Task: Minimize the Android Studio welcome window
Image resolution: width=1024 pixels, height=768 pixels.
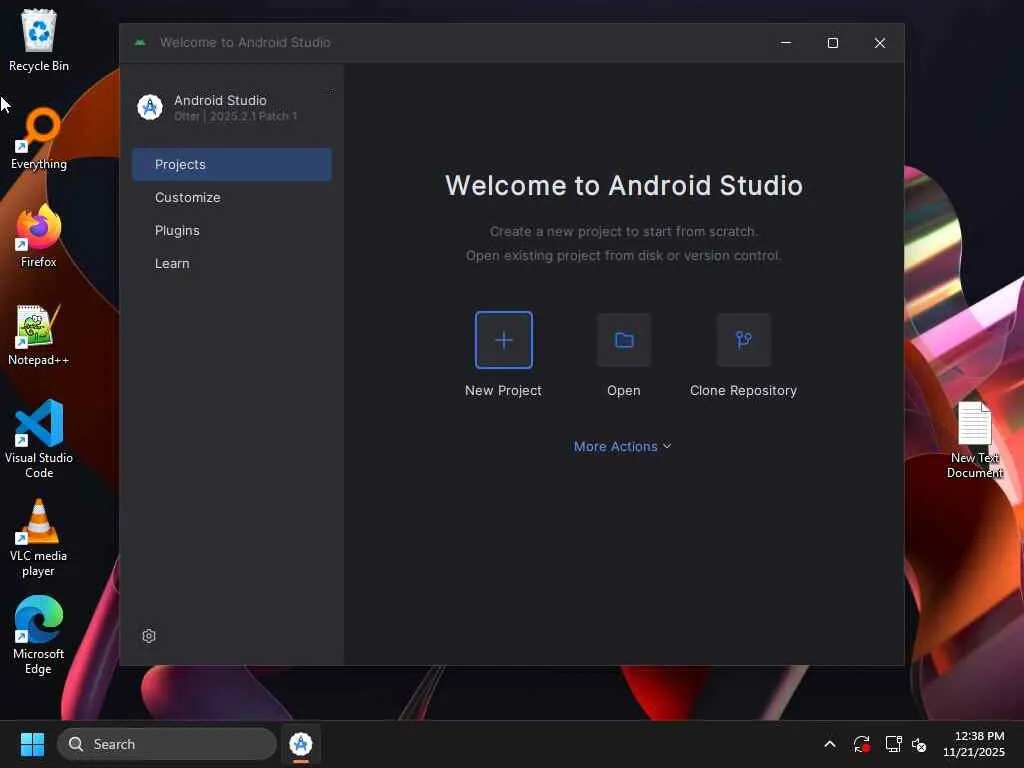Action: (x=786, y=42)
